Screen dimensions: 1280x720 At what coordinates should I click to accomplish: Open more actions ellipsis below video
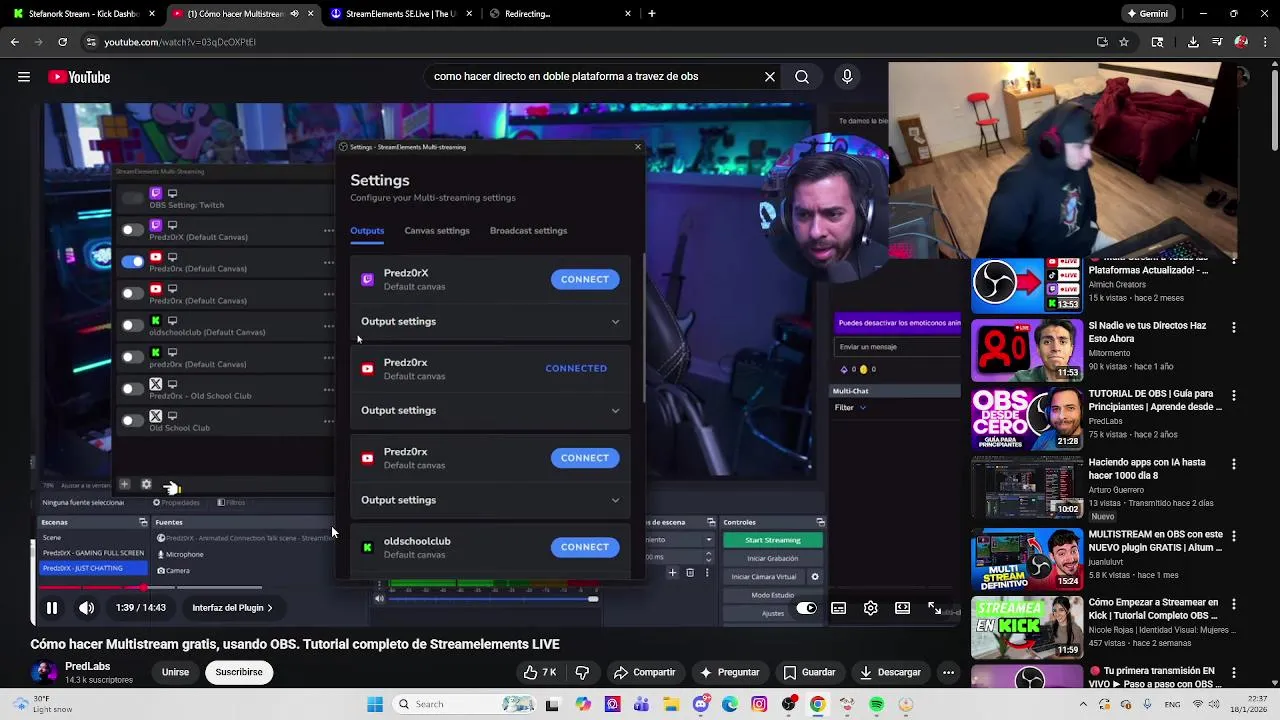(949, 672)
